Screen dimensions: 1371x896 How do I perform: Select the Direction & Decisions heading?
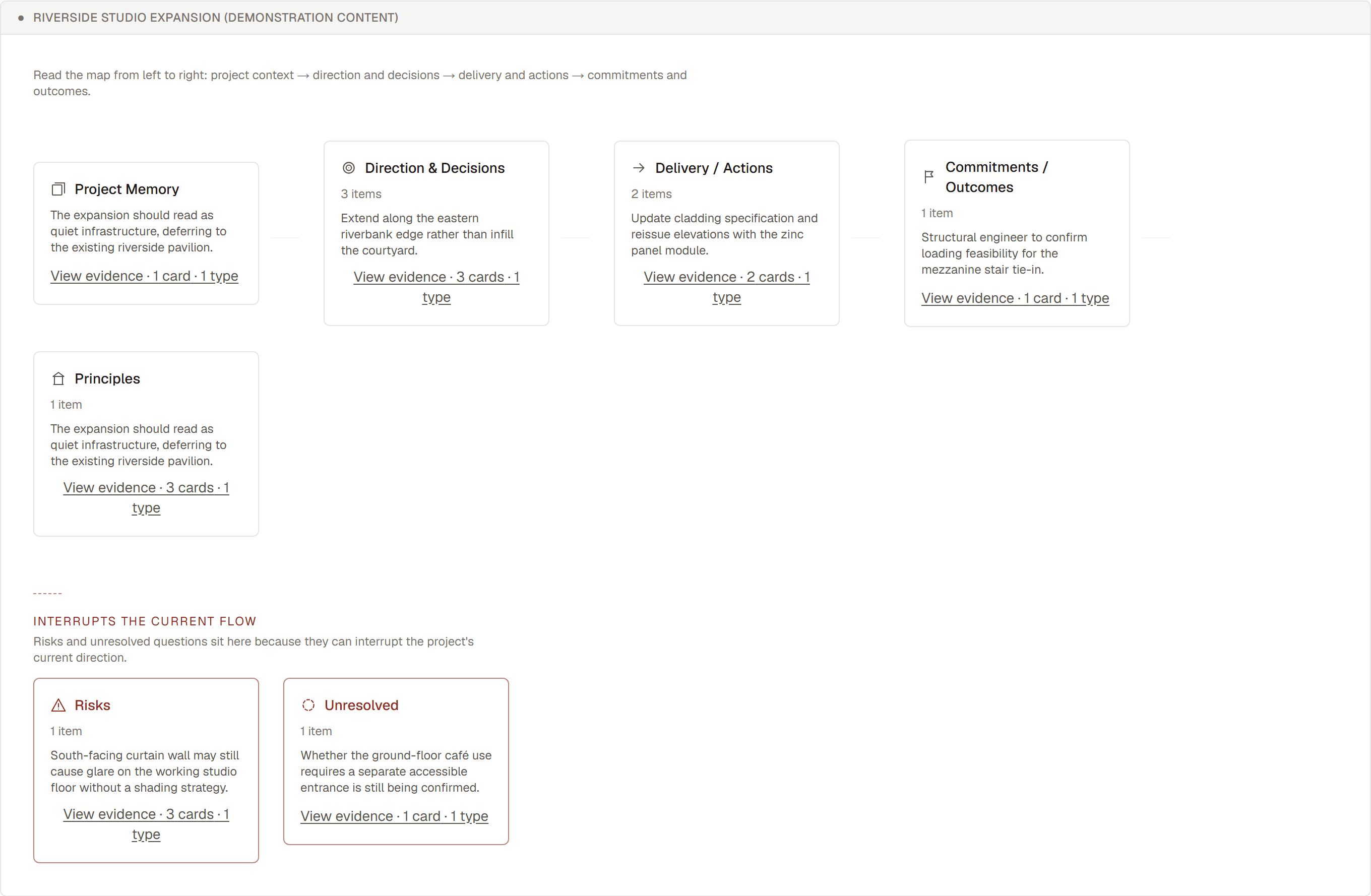pyautogui.click(x=435, y=168)
